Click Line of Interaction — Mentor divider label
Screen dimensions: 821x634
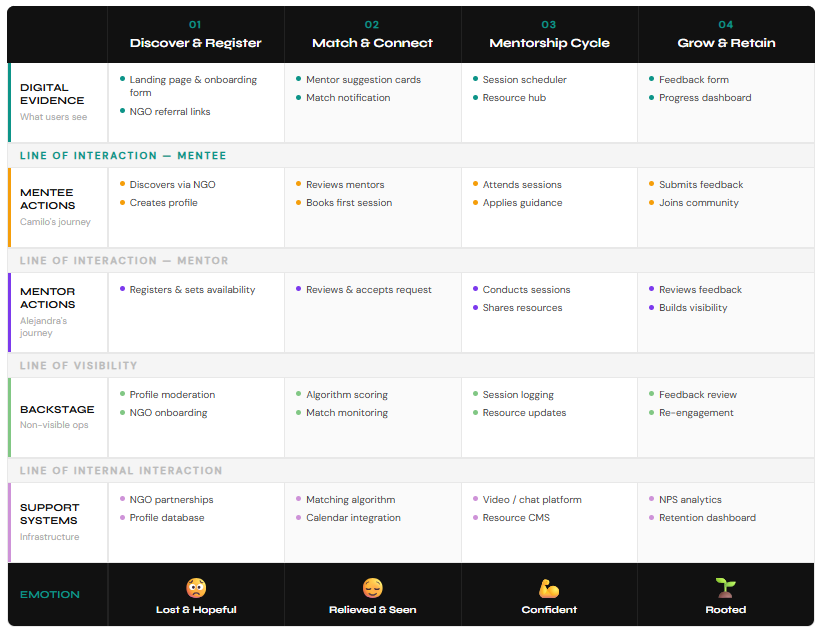pos(124,261)
